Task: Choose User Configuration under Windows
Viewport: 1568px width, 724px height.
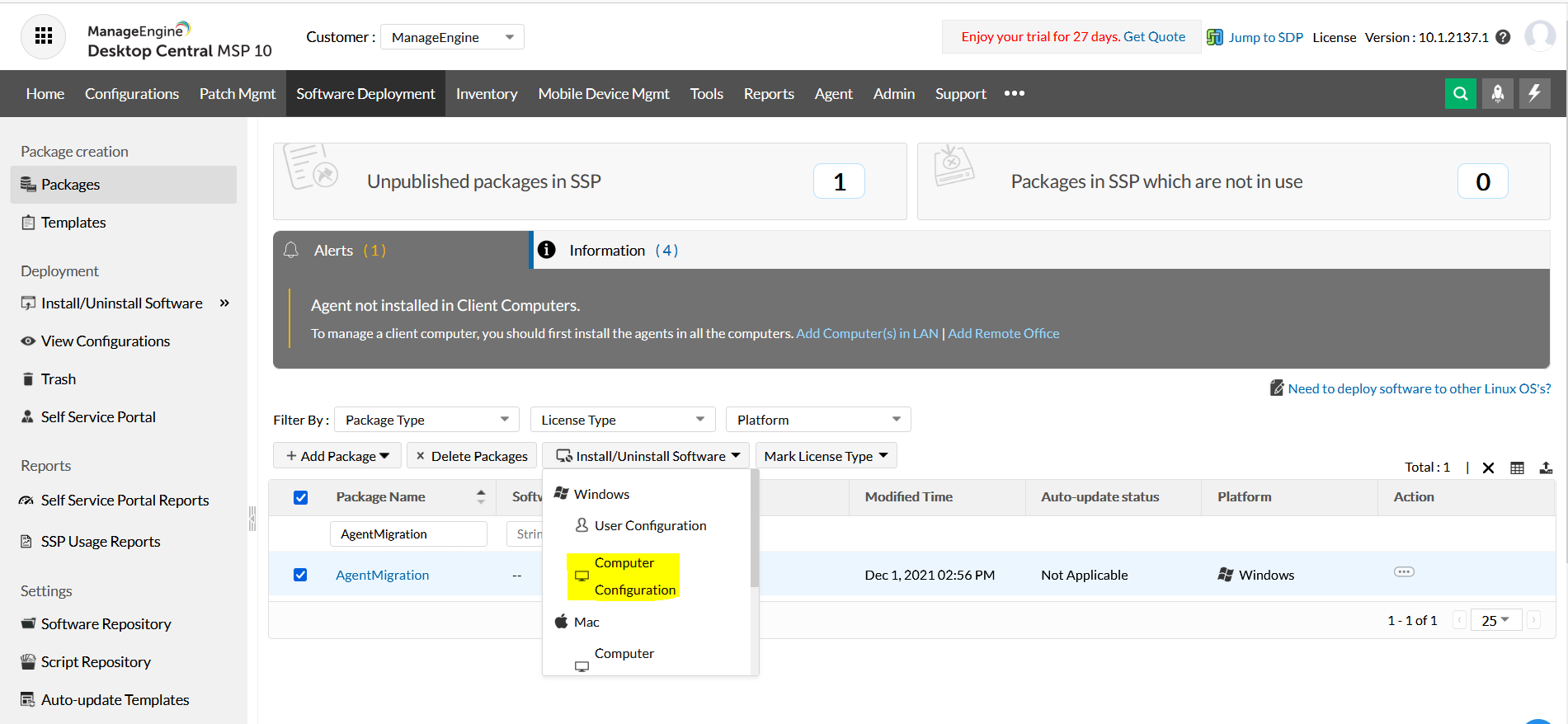Action: pyautogui.click(x=640, y=525)
